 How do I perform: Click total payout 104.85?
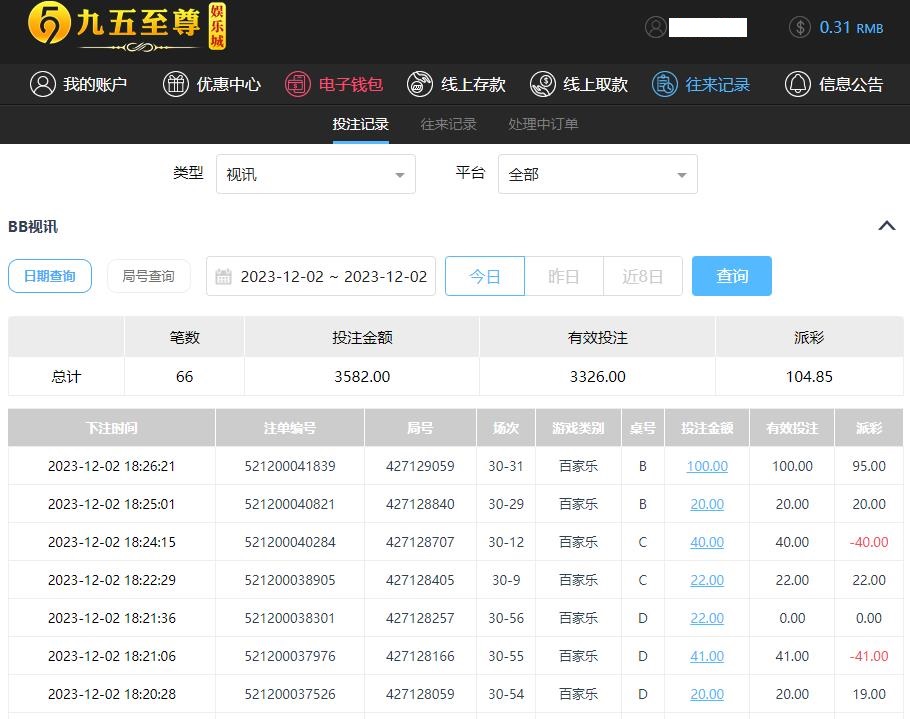click(x=809, y=377)
